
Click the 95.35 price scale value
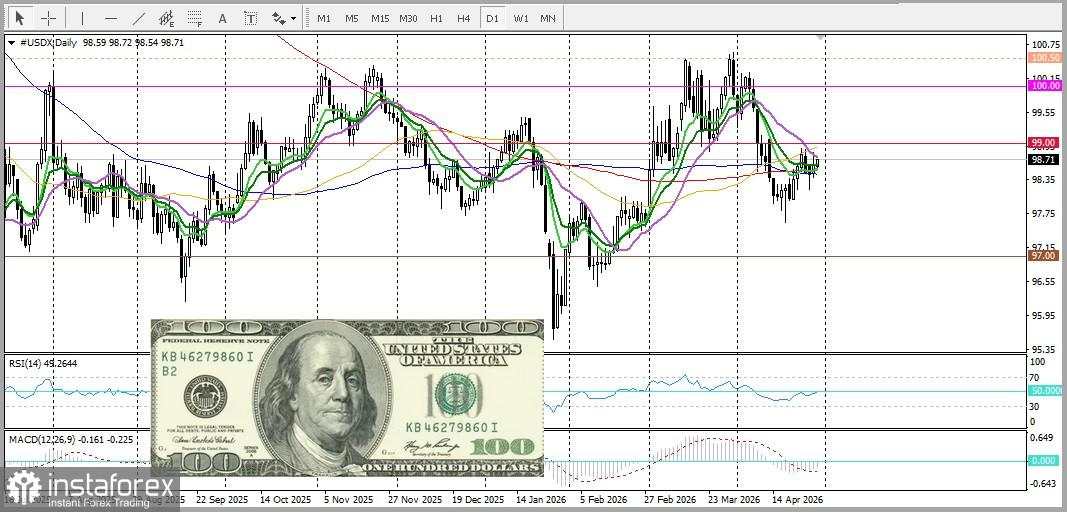pyautogui.click(x=1045, y=349)
